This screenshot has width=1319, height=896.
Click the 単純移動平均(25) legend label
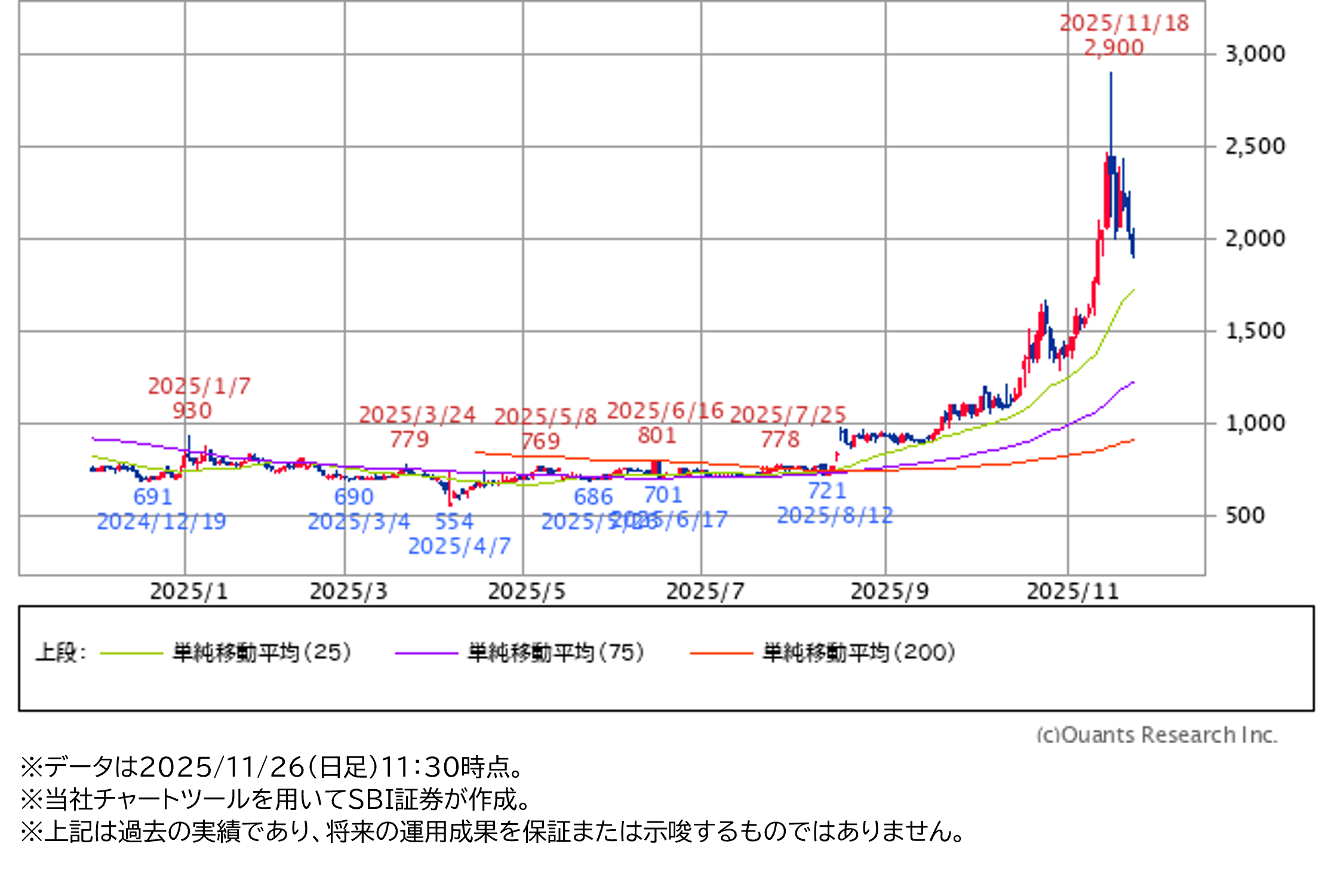(x=262, y=652)
